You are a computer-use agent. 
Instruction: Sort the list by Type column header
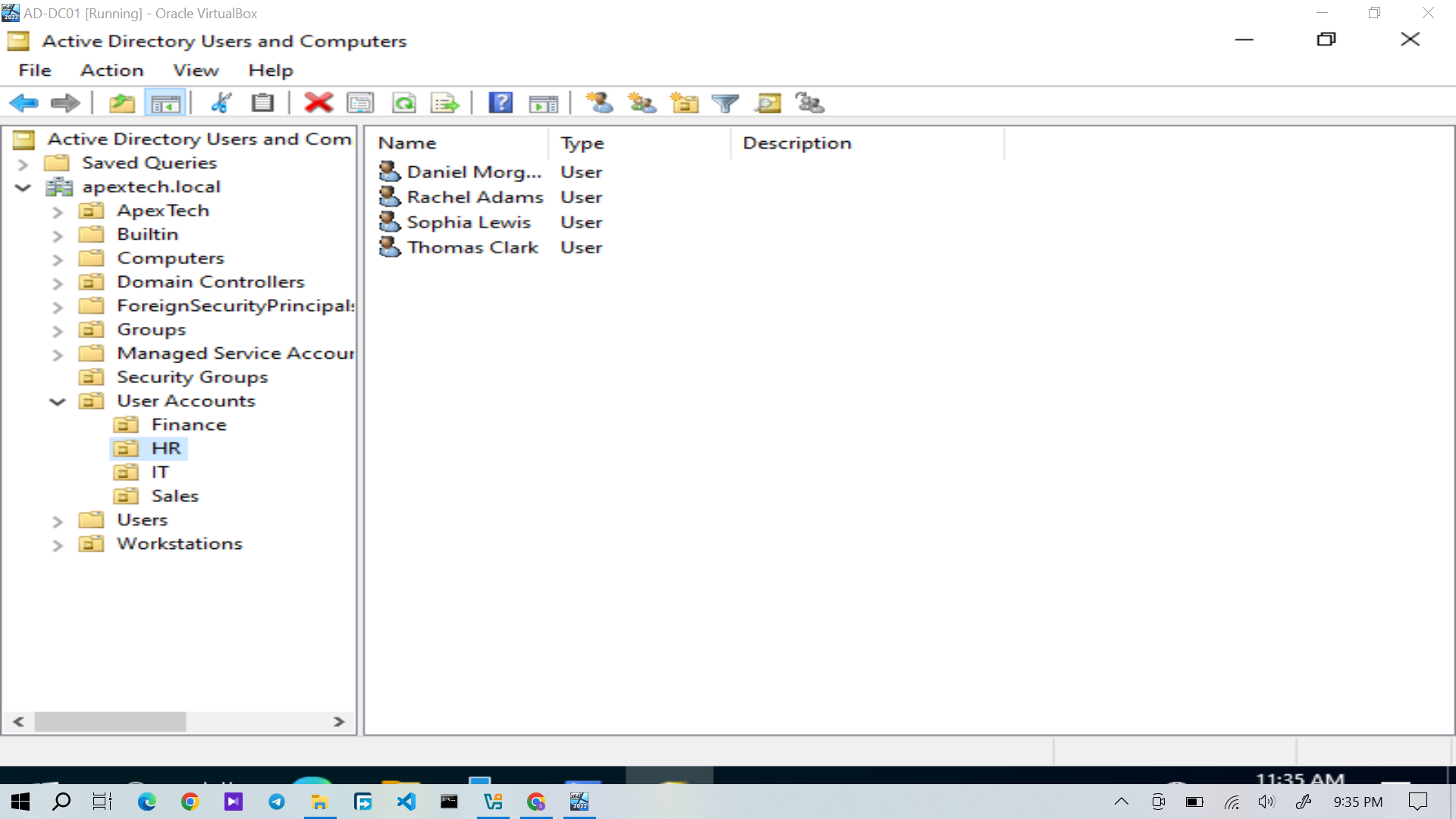(639, 143)
